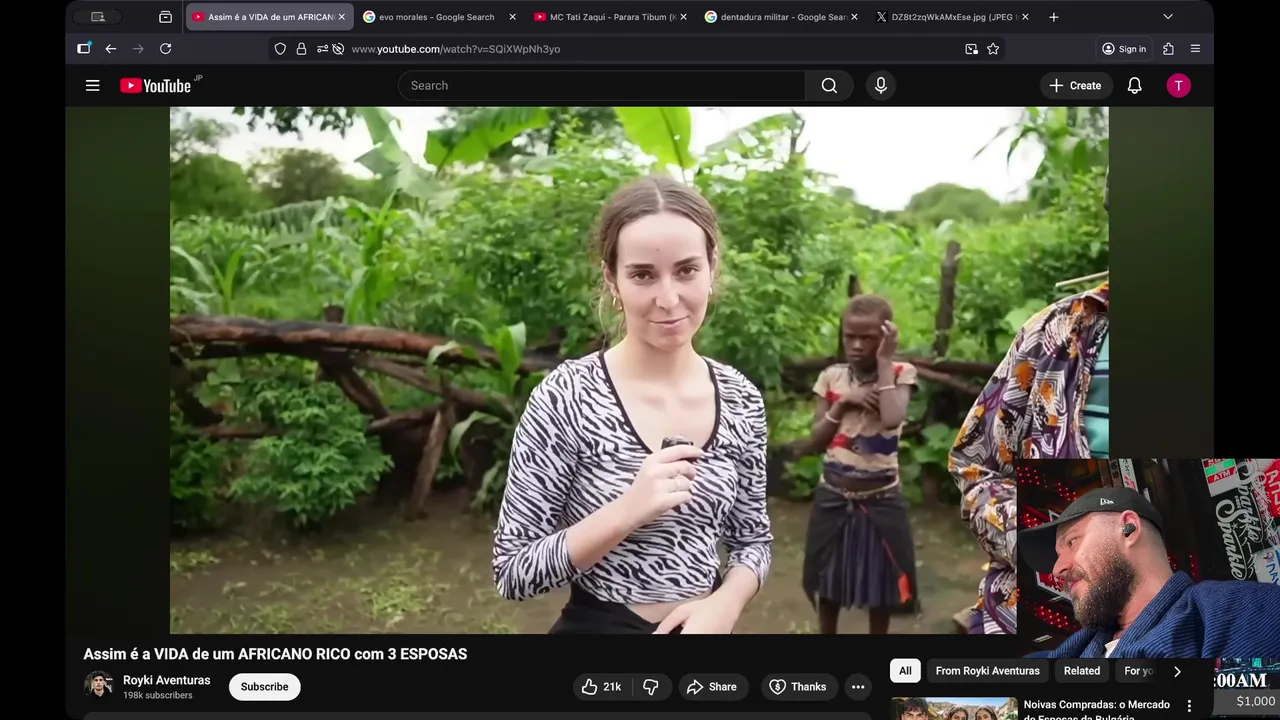Open a new browser tab
Screen dimensions: 1280x720
coord(1054,17)
